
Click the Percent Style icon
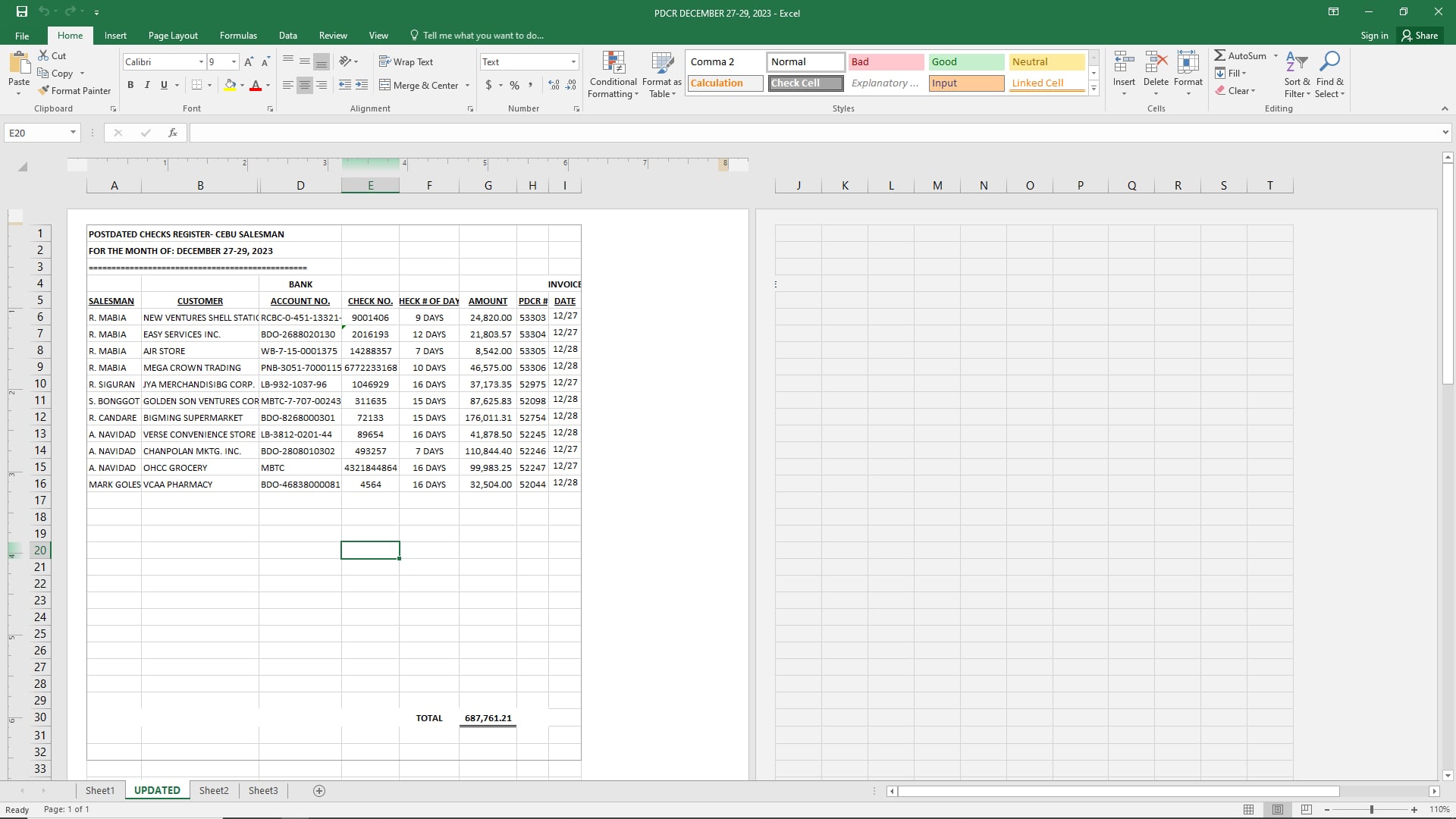(514, 85)
